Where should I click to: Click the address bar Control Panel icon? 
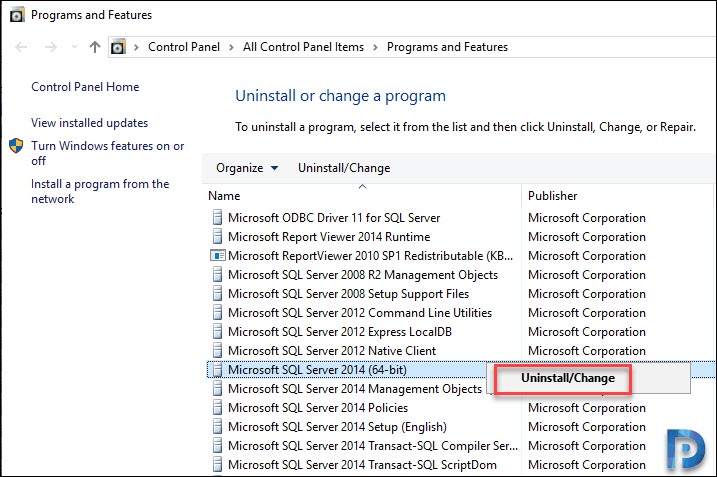[118, 47]
